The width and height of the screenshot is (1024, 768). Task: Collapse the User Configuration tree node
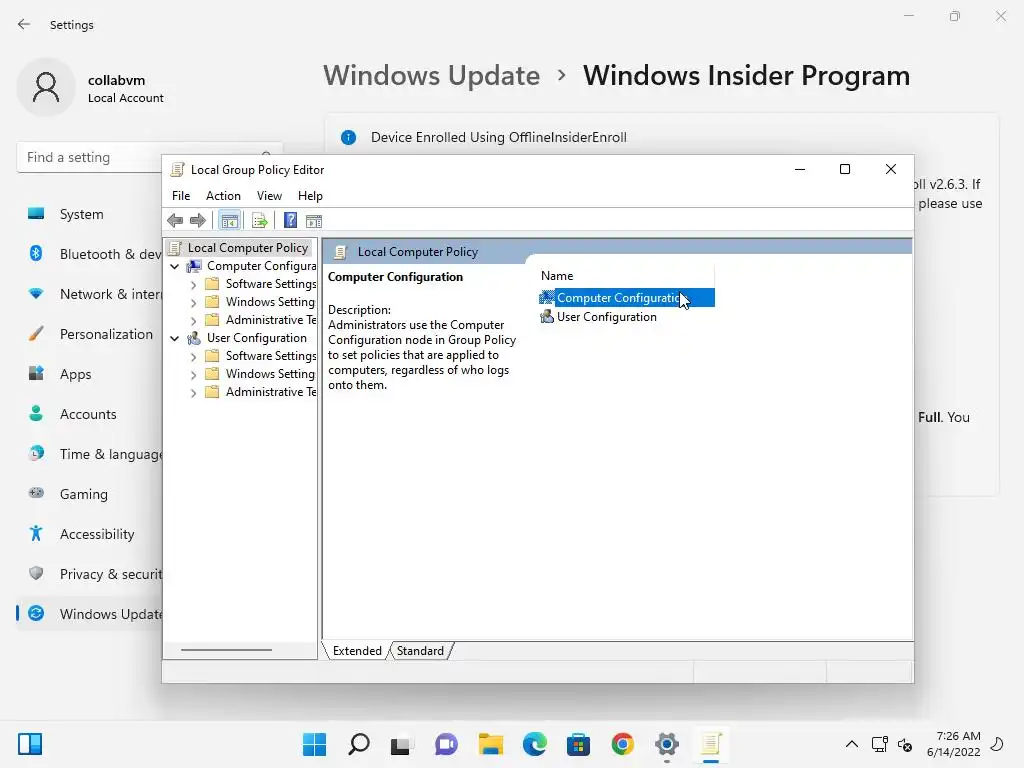tap(174, 338)
